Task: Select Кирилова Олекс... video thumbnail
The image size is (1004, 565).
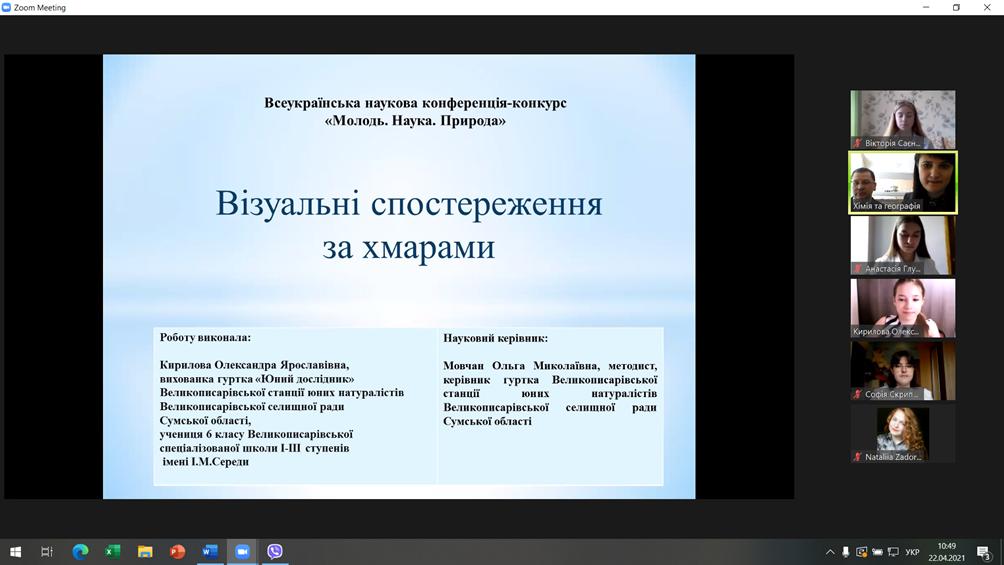Action: [903, 308]
